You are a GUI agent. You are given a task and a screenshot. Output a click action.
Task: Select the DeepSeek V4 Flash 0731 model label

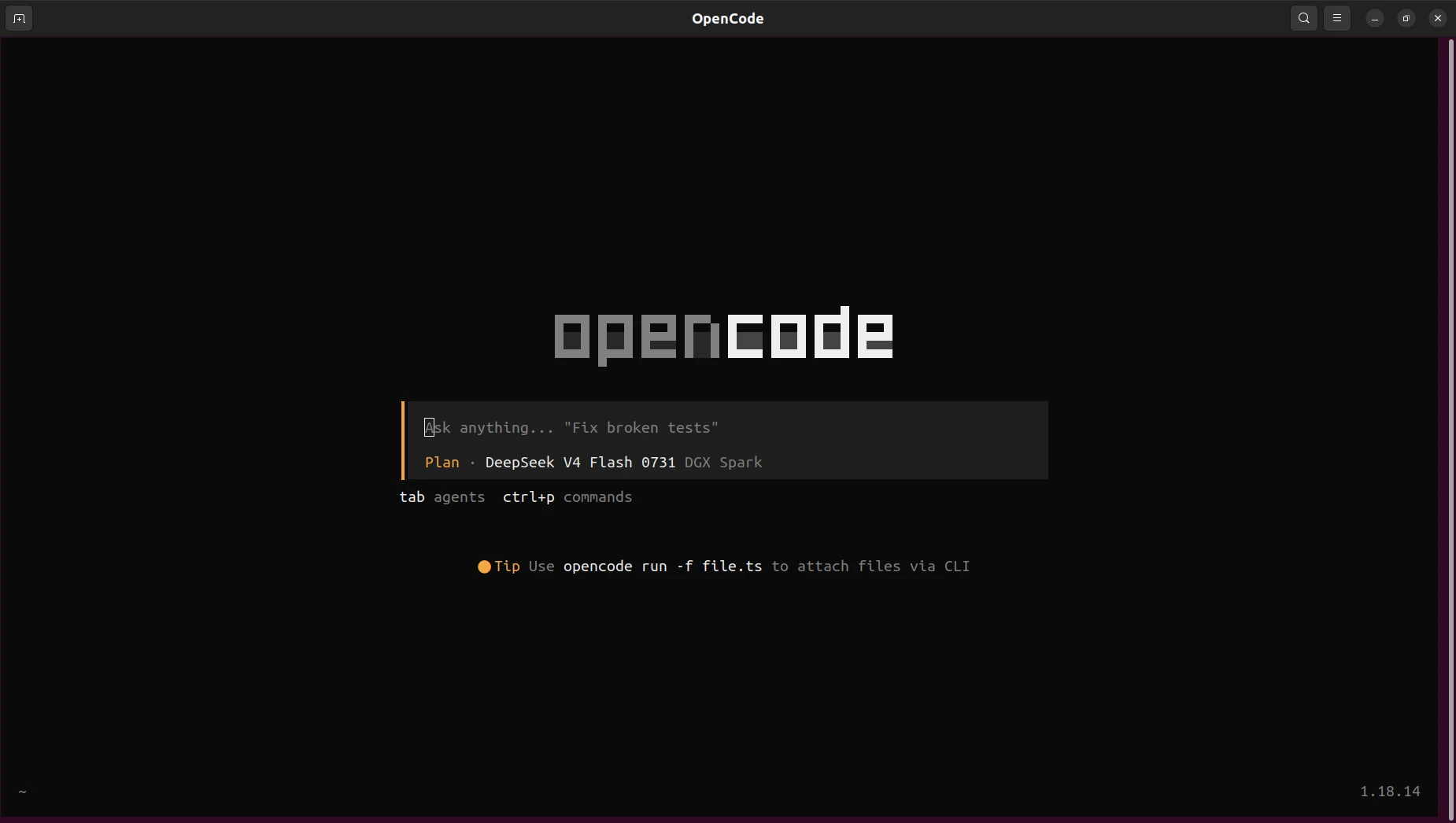pos(580,463)
